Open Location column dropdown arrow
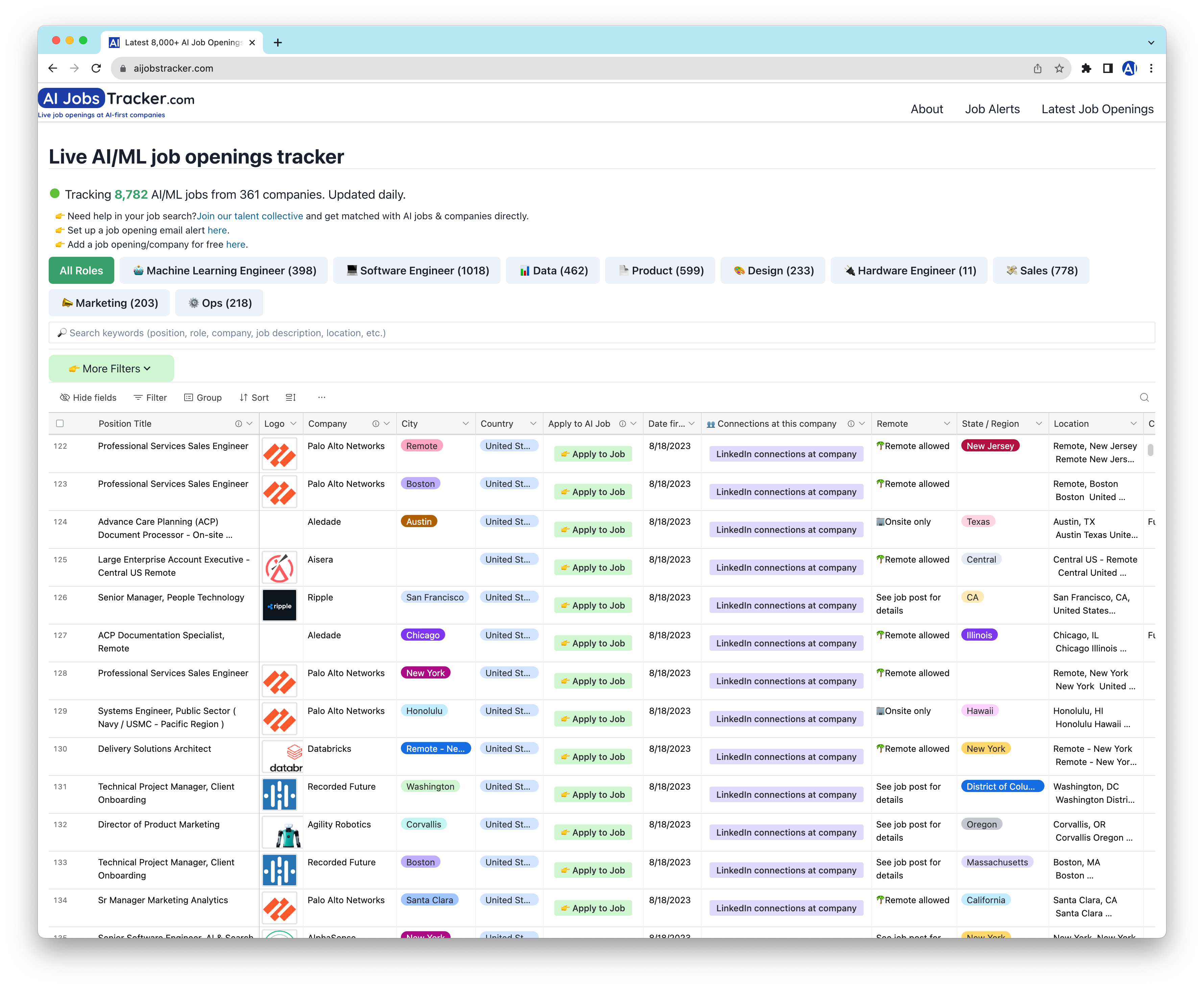Image resolution: width=1204 pixels, height=988 pixels. [1133, 423]
